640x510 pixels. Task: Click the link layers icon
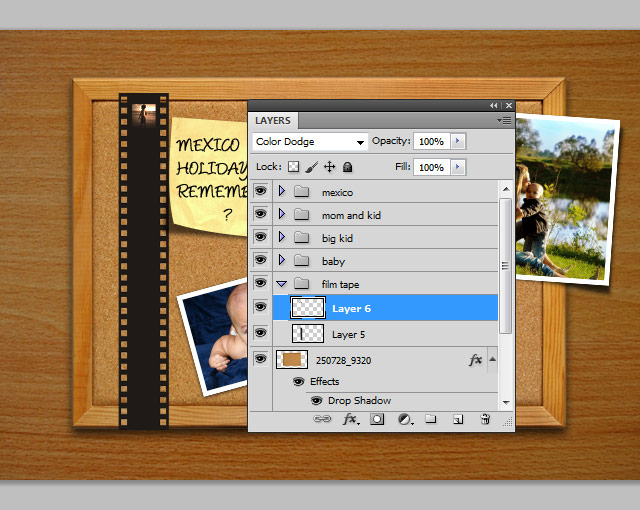[322, 420]
